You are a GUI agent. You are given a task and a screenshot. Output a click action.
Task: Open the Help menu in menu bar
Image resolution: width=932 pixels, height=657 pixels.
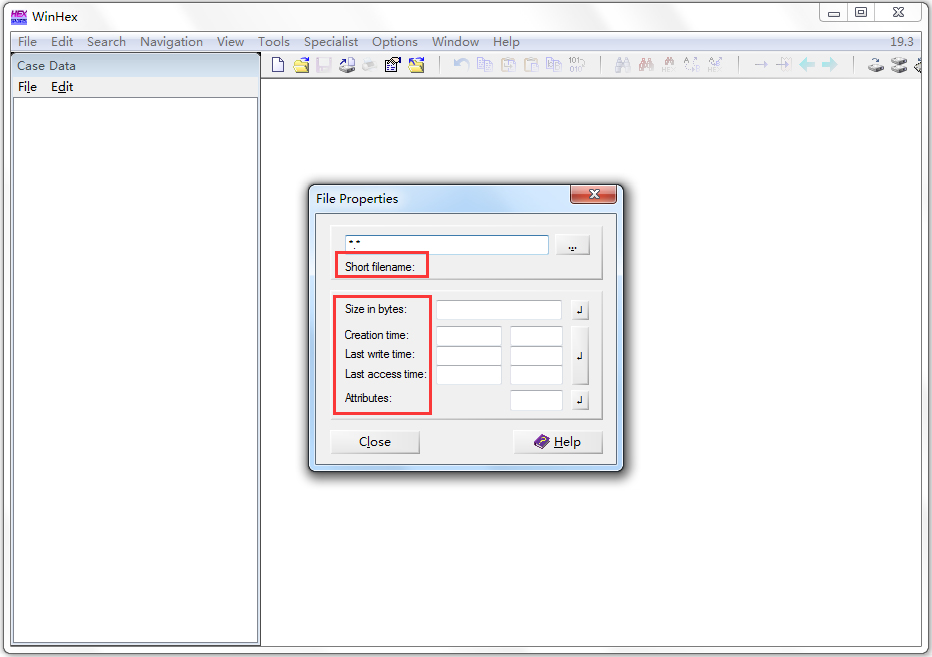(506, 42)
